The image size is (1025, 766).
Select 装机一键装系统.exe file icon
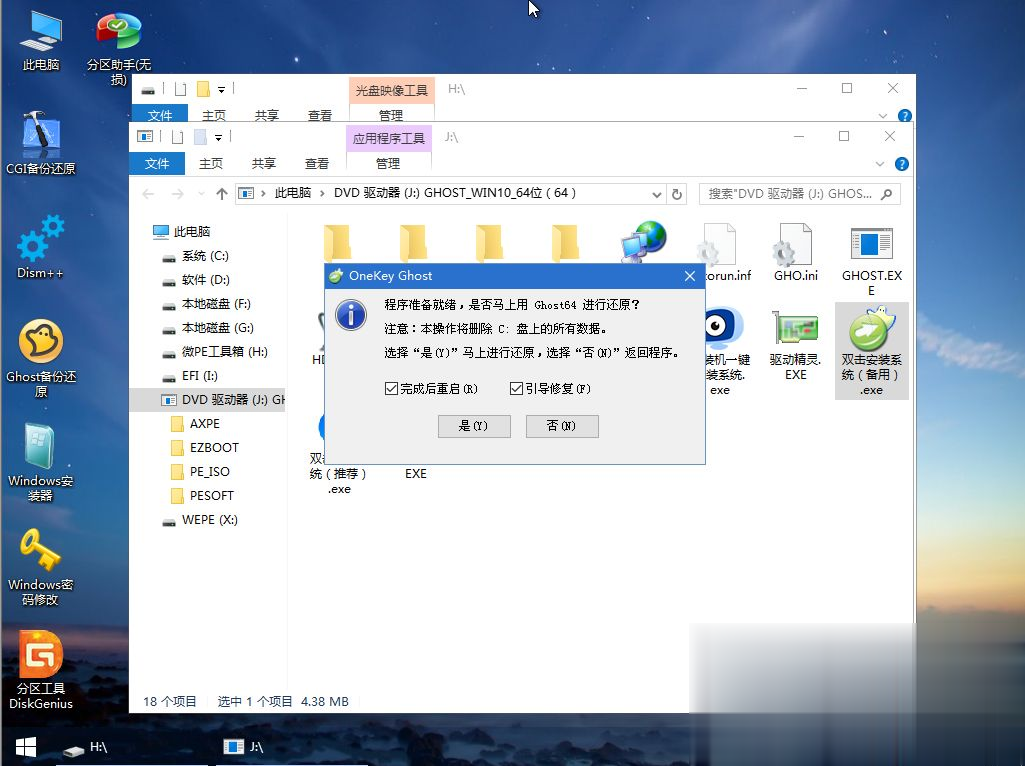click(726, 352)
